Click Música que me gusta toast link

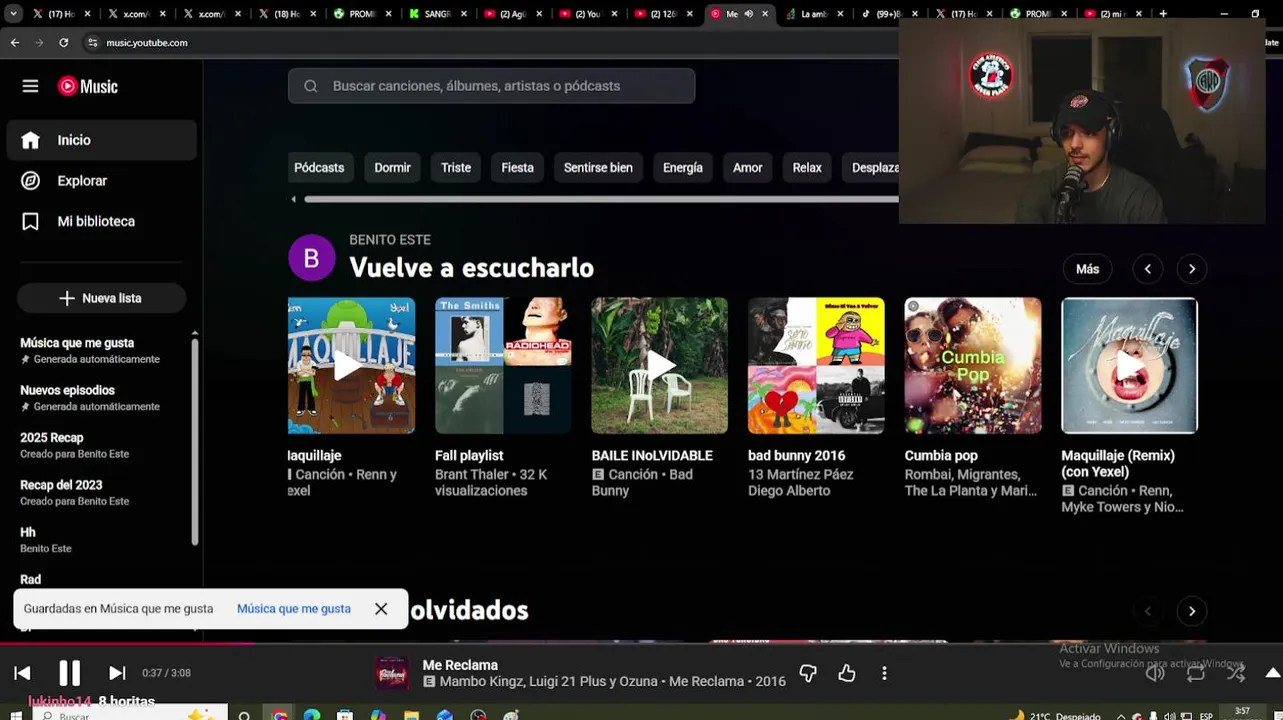click(294, 608)
